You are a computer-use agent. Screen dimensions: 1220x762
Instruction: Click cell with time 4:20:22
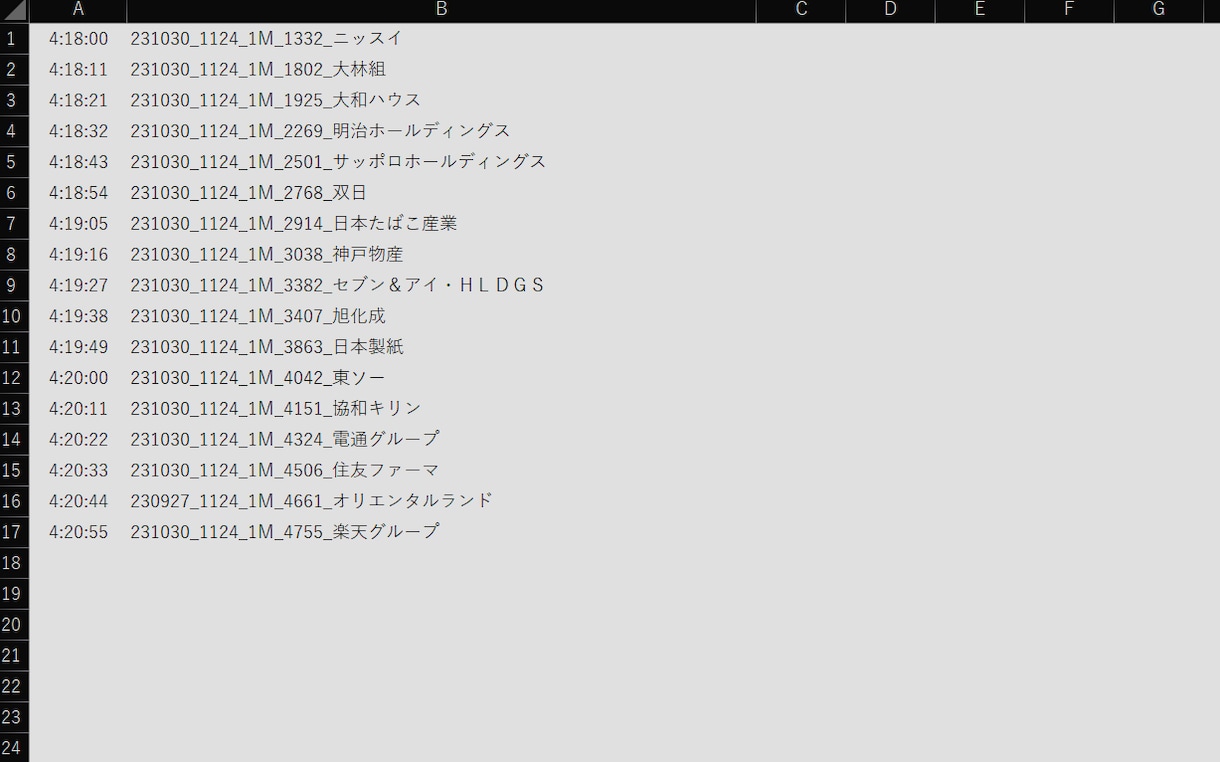coord(78,439)
